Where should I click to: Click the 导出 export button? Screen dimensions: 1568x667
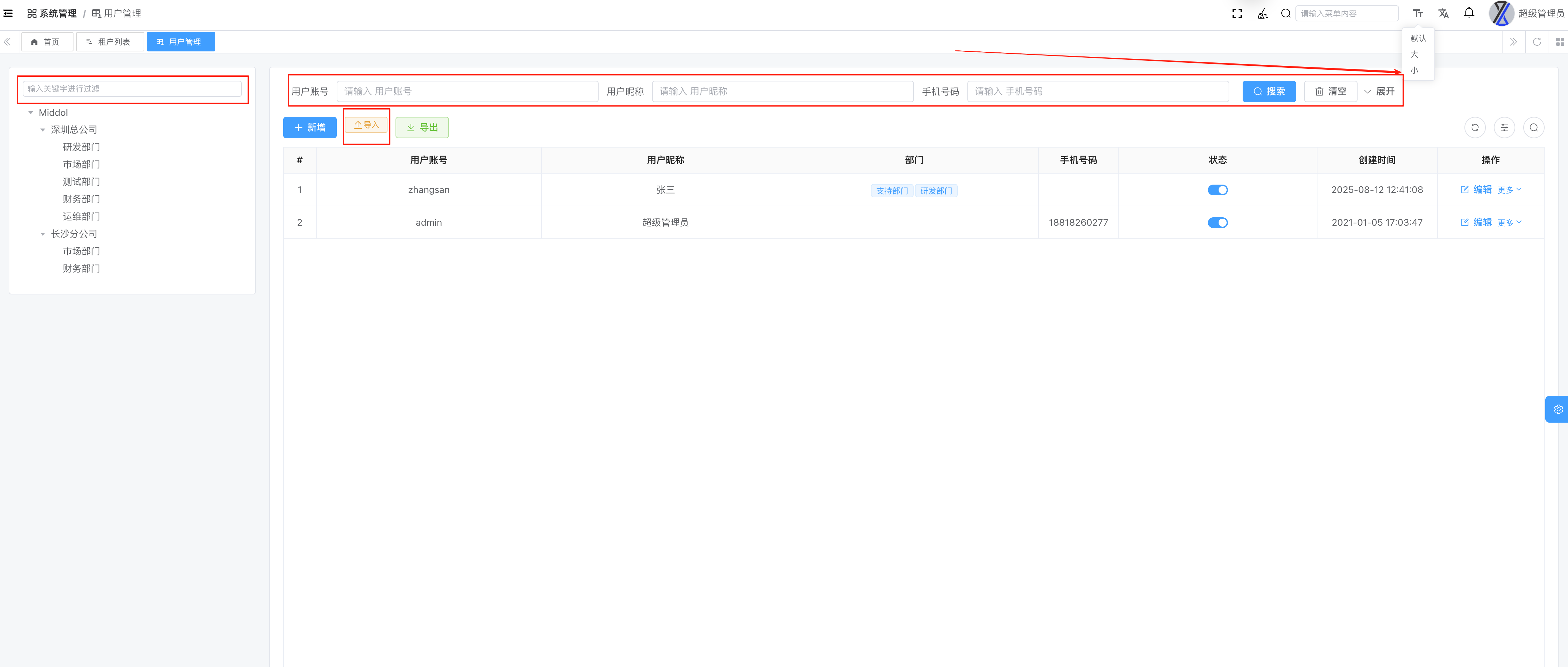point(422,128)
